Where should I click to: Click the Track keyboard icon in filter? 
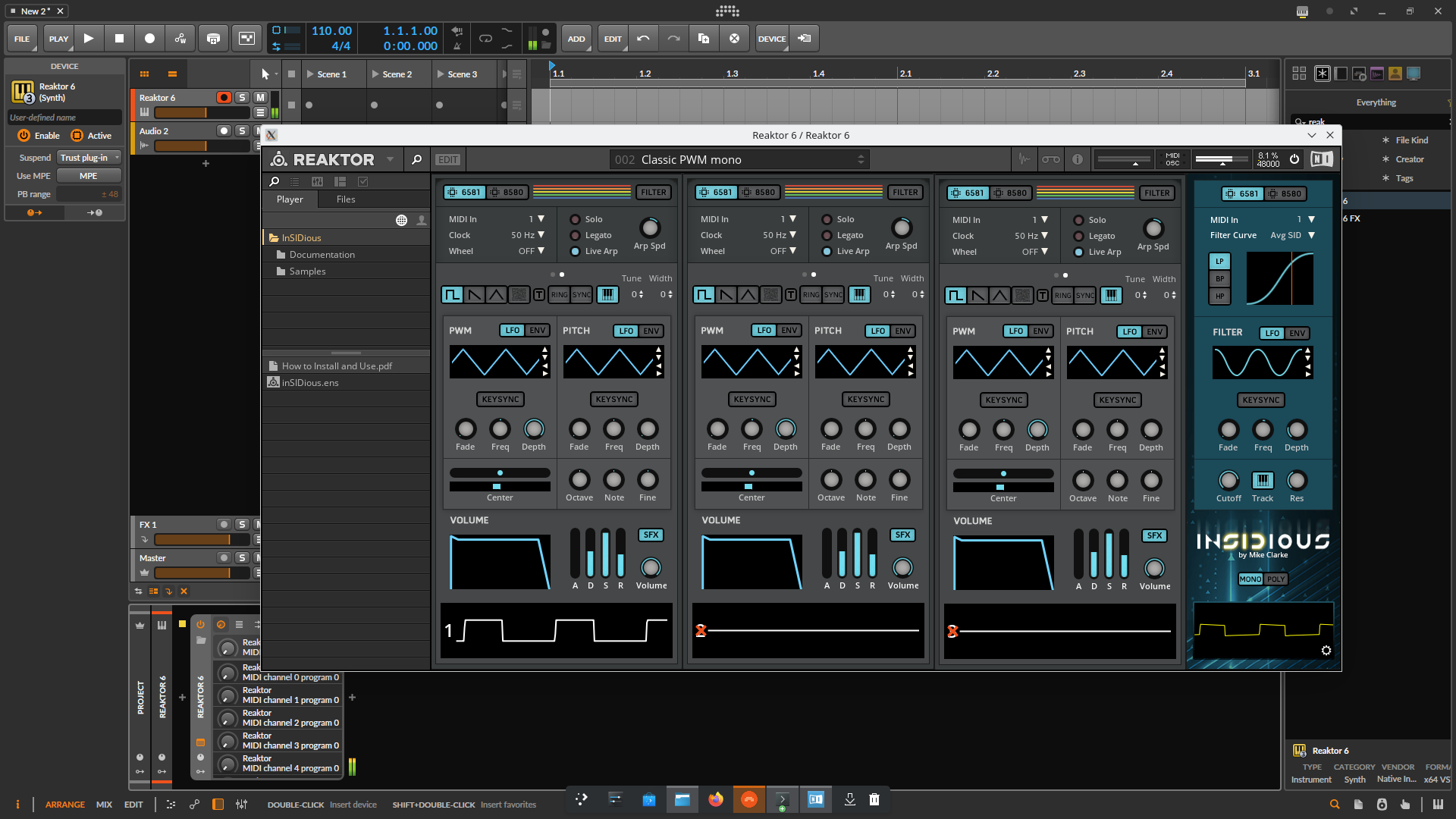(1262, 480)
